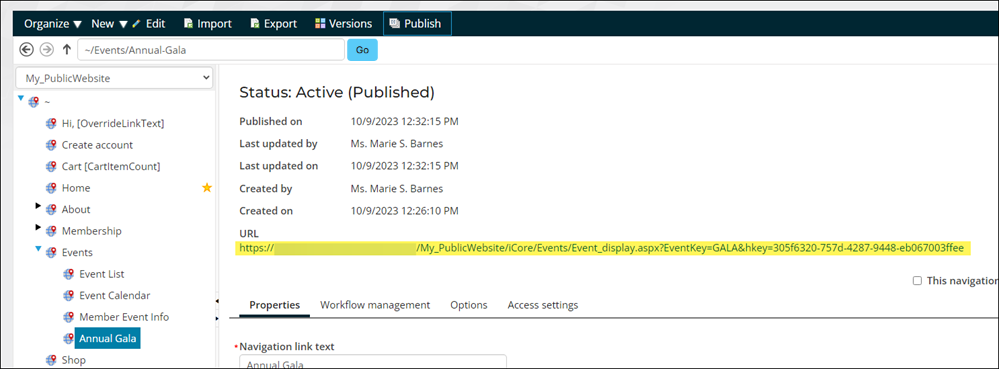Open the Versions toolbar item
Screen dimensions: 999x369
coord(343,24)
